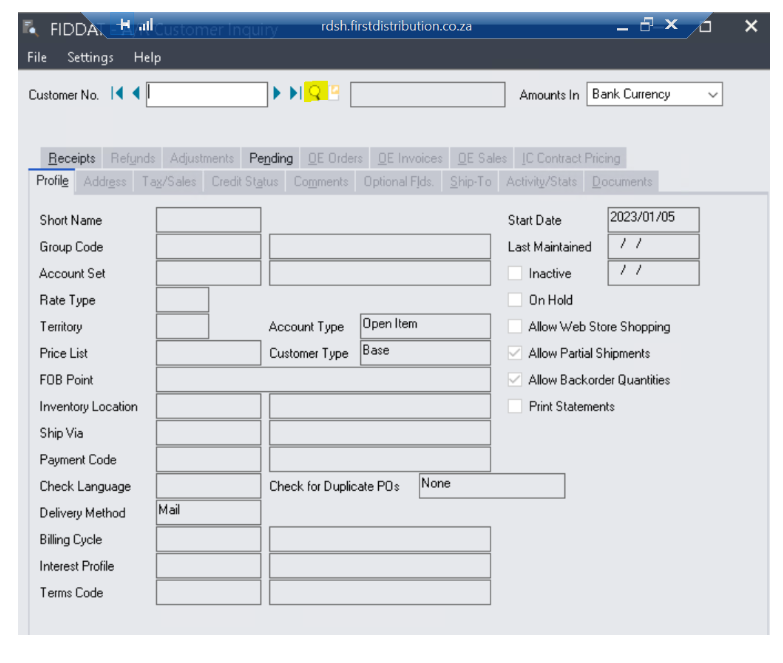Enable the On Hold checkbox
This screenshot has height=663, width=783.
pos(515,300)
